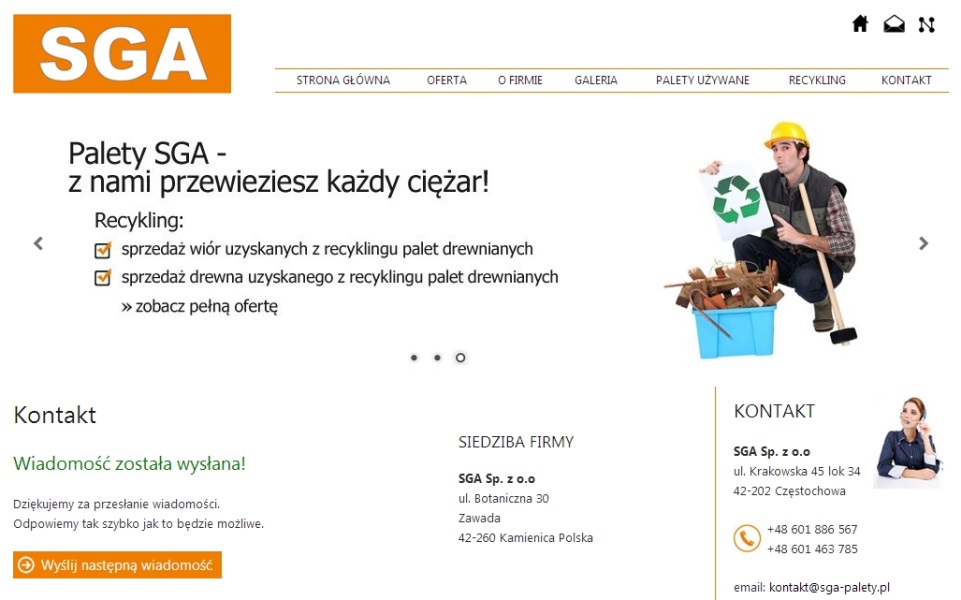
Task: Click address 'ul. Botaniczna 30'
Action: [x=504, y=498]
